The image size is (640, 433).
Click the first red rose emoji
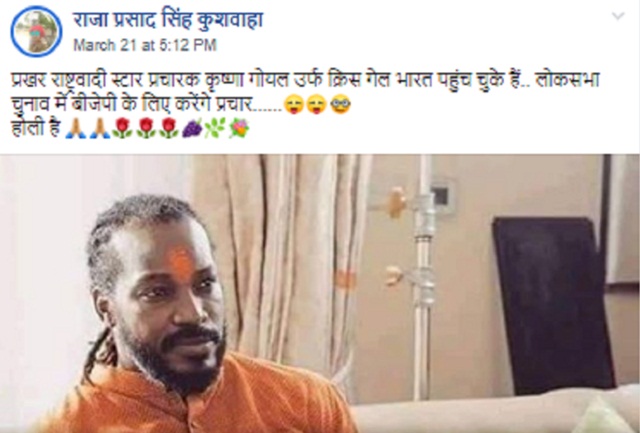click(x=122, y=129)
